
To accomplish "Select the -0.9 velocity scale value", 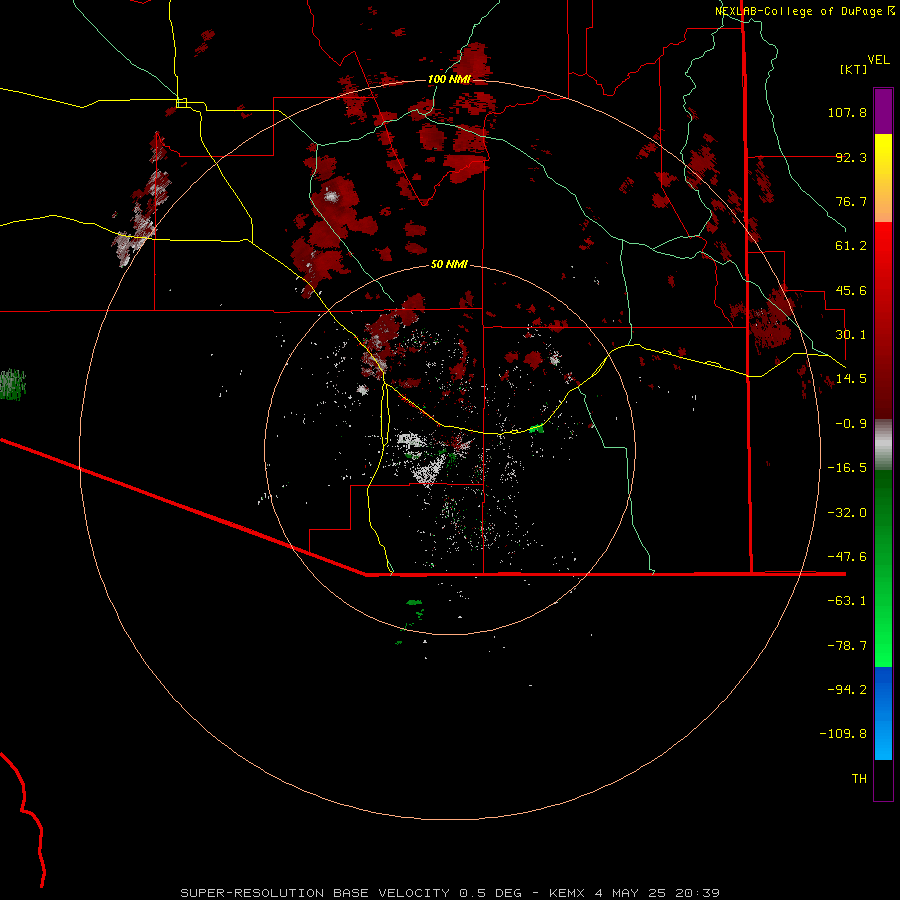I will click(x=851, y=424).
